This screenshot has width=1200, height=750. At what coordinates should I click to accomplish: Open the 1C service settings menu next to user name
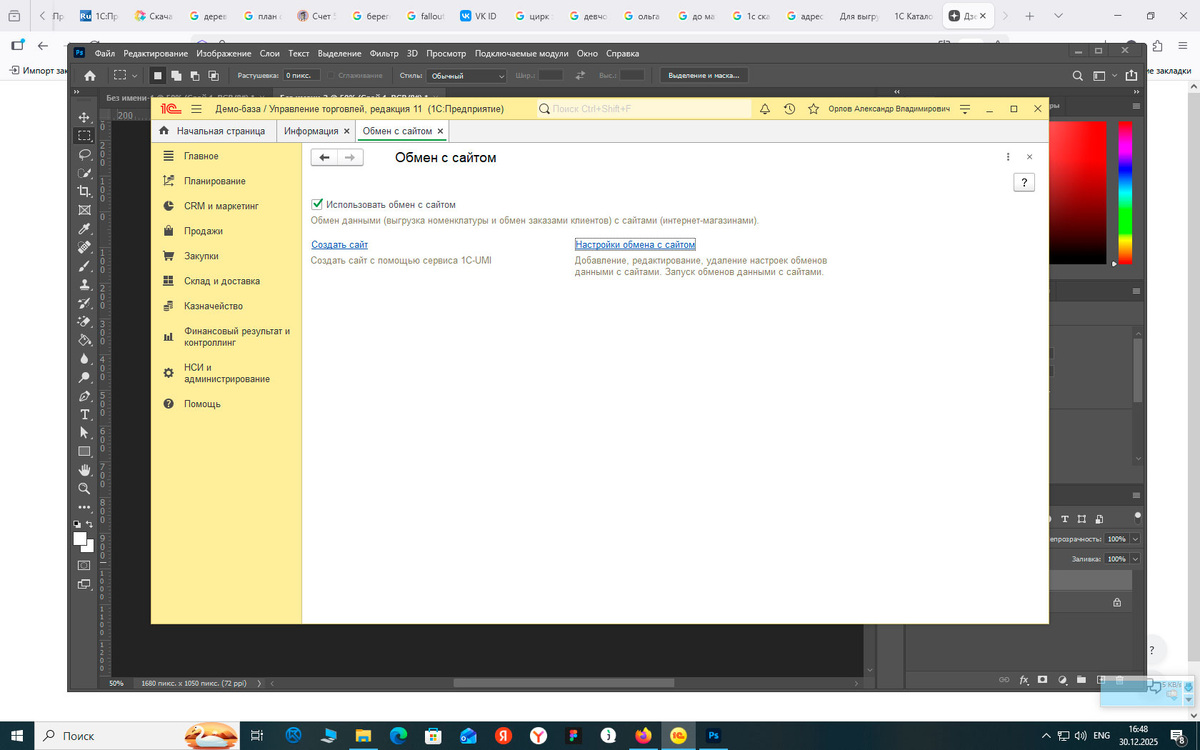click(x=965, y=109)
